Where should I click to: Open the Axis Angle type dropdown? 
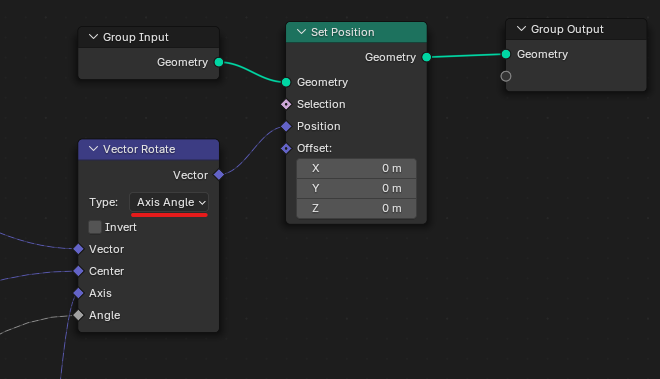click(169, 202)
